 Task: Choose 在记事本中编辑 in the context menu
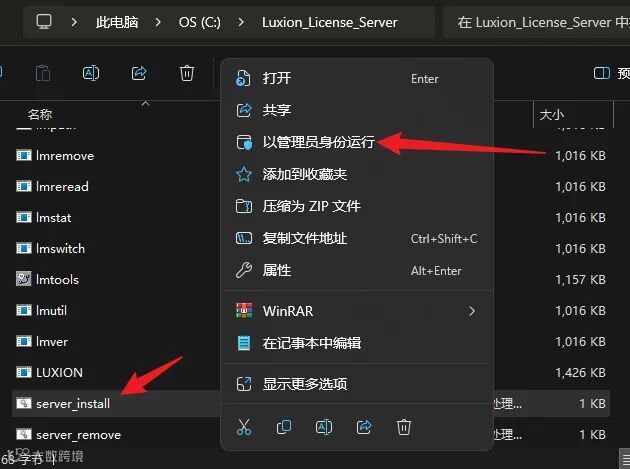tap(357, 343)
